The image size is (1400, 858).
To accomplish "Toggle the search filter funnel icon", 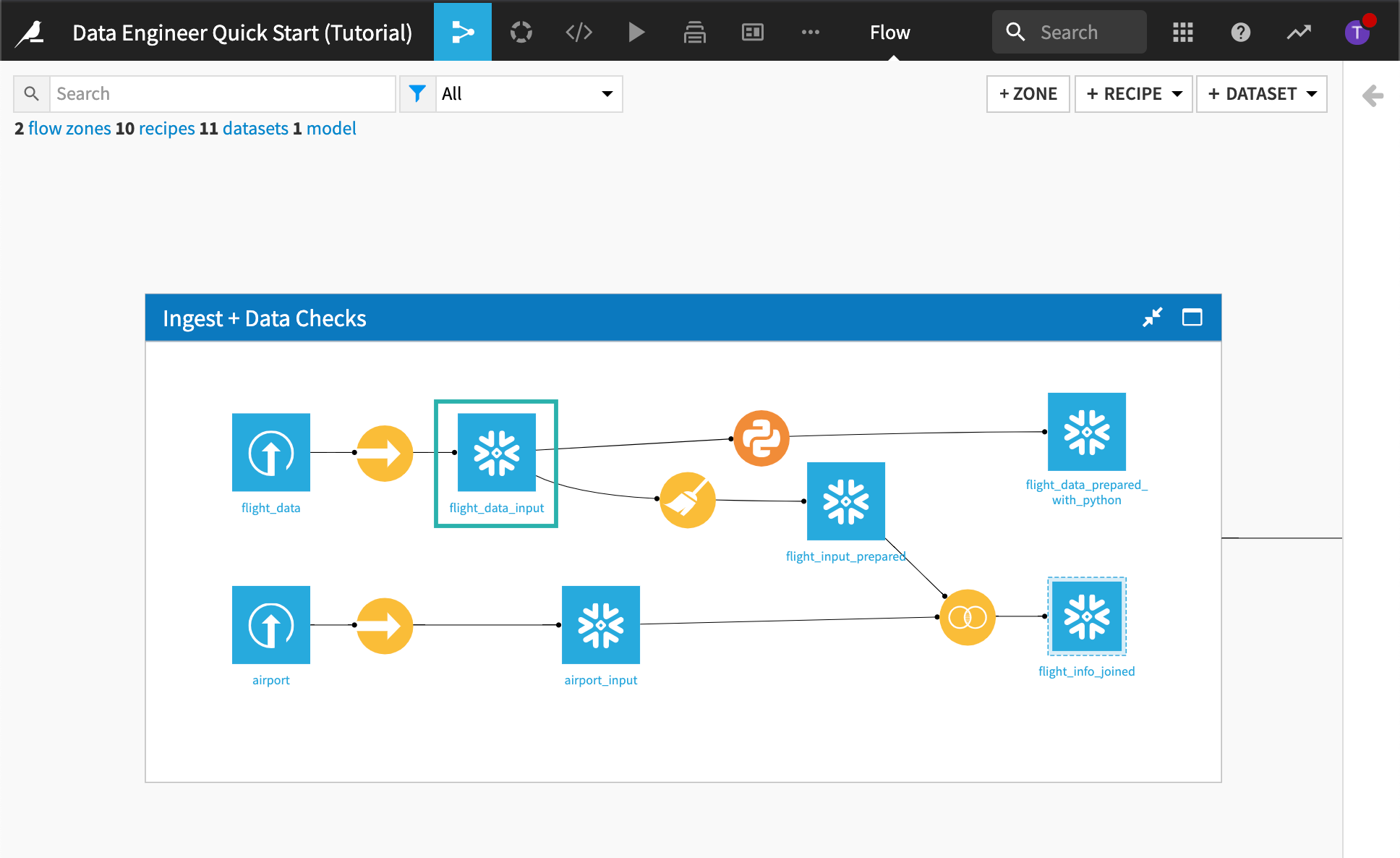I will tap(417, 94).
